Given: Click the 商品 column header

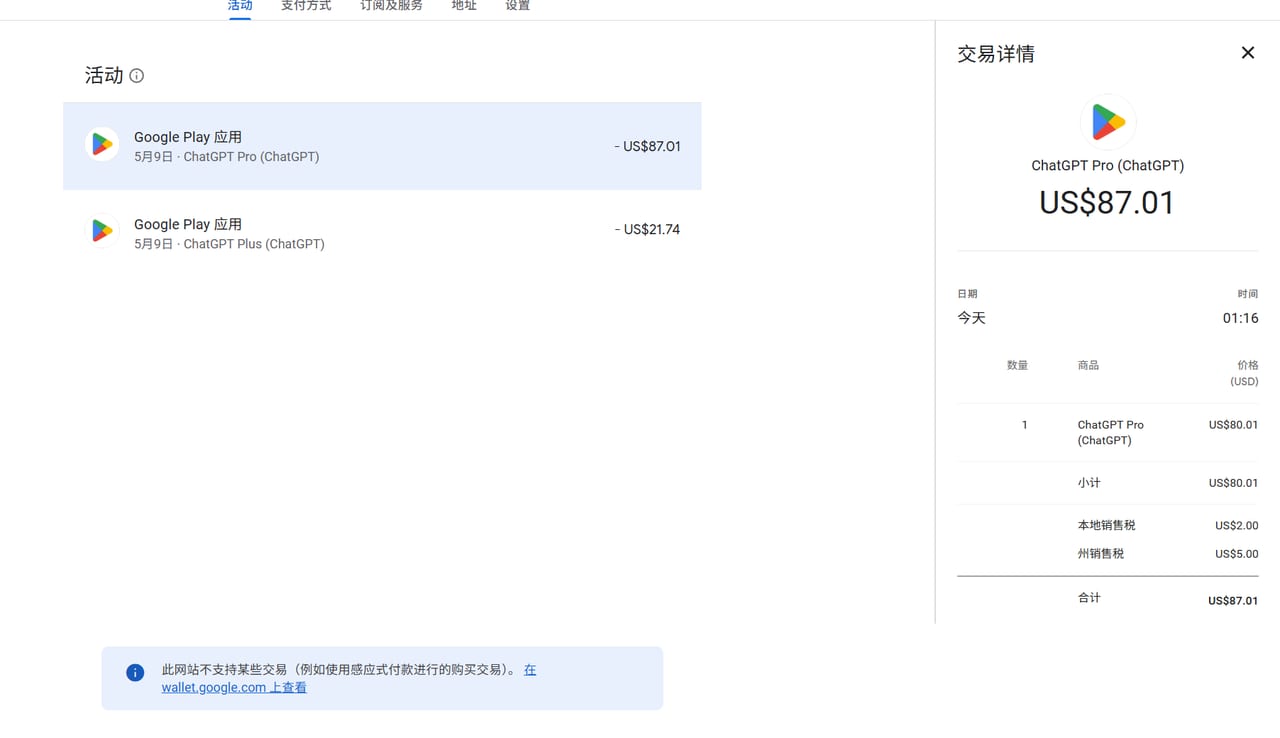Looking at the screenshot, I should [x=1088, y=365].
